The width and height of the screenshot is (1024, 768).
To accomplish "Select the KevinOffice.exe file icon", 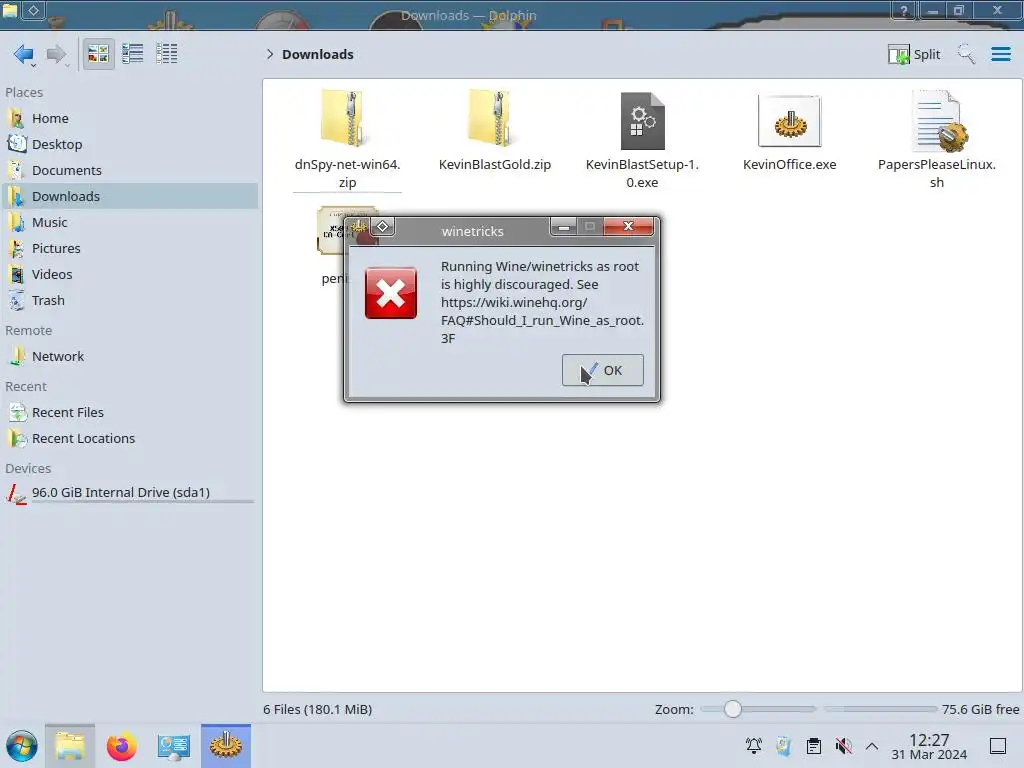I will point(790,121).
